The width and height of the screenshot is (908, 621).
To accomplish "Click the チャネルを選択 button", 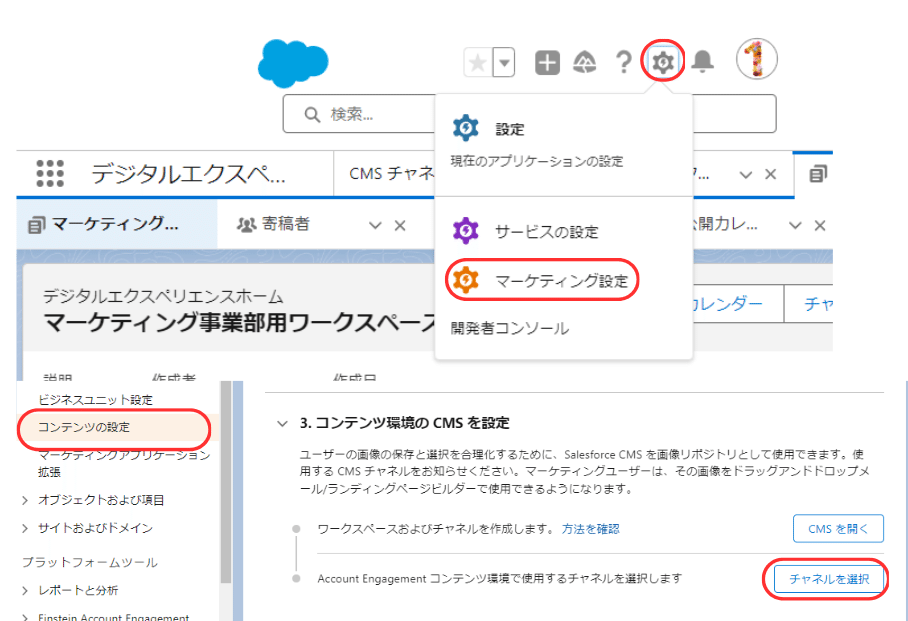I will coord(829,579).
